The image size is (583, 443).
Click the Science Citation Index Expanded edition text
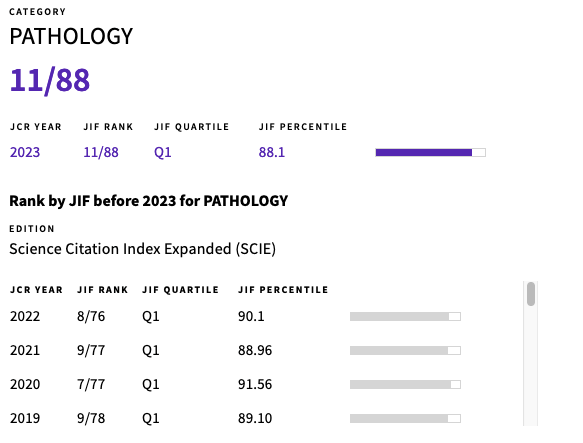142,249
